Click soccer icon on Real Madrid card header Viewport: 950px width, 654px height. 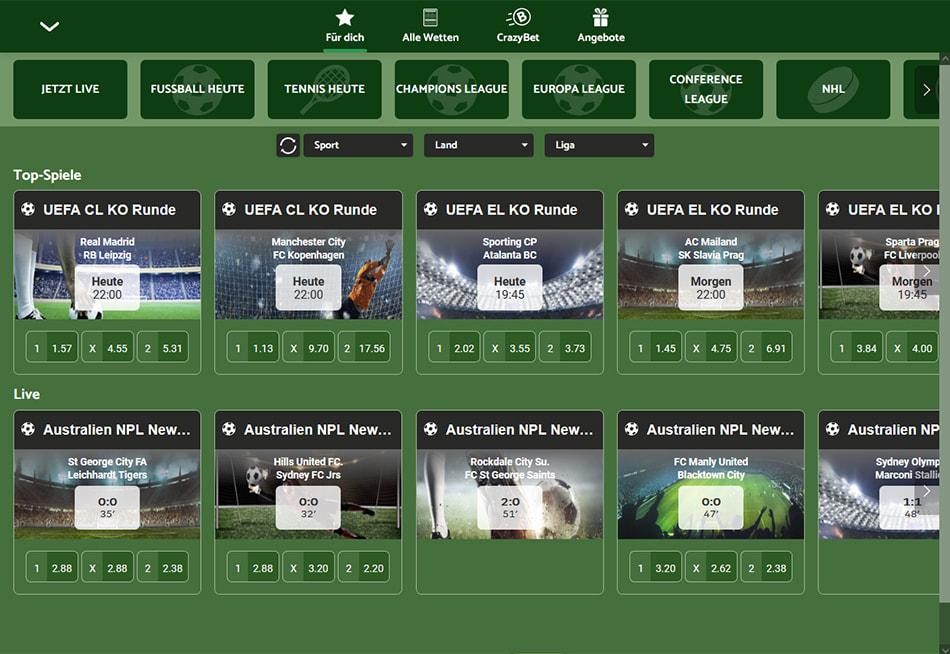pos(28,210)
